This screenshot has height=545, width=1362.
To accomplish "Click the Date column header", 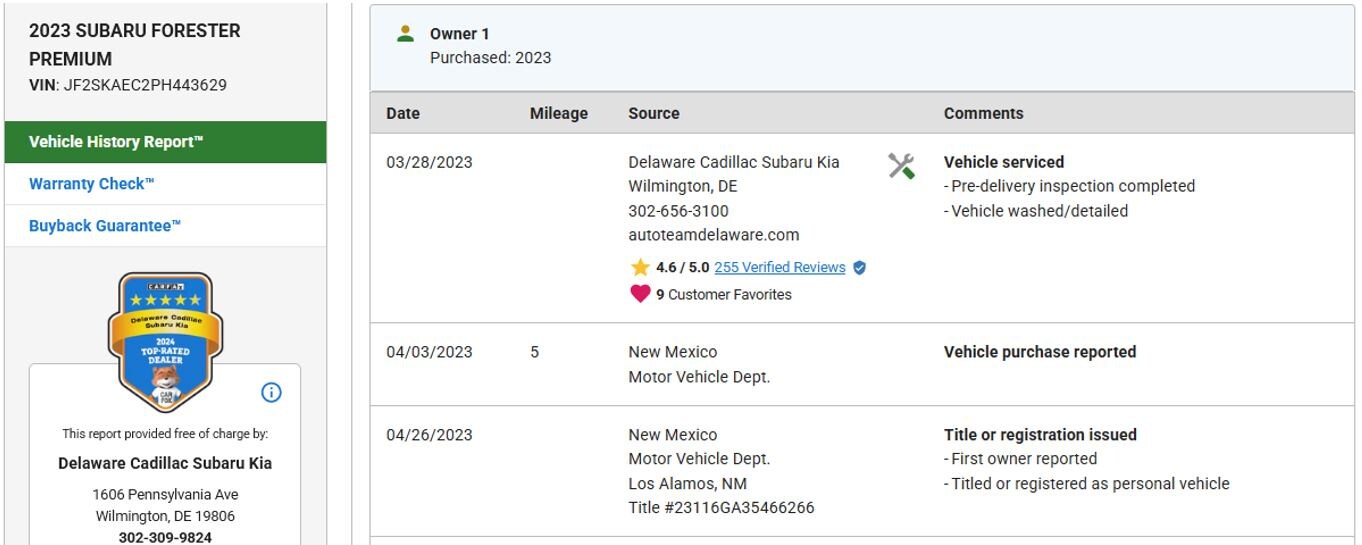I will [x=403, y=113].
